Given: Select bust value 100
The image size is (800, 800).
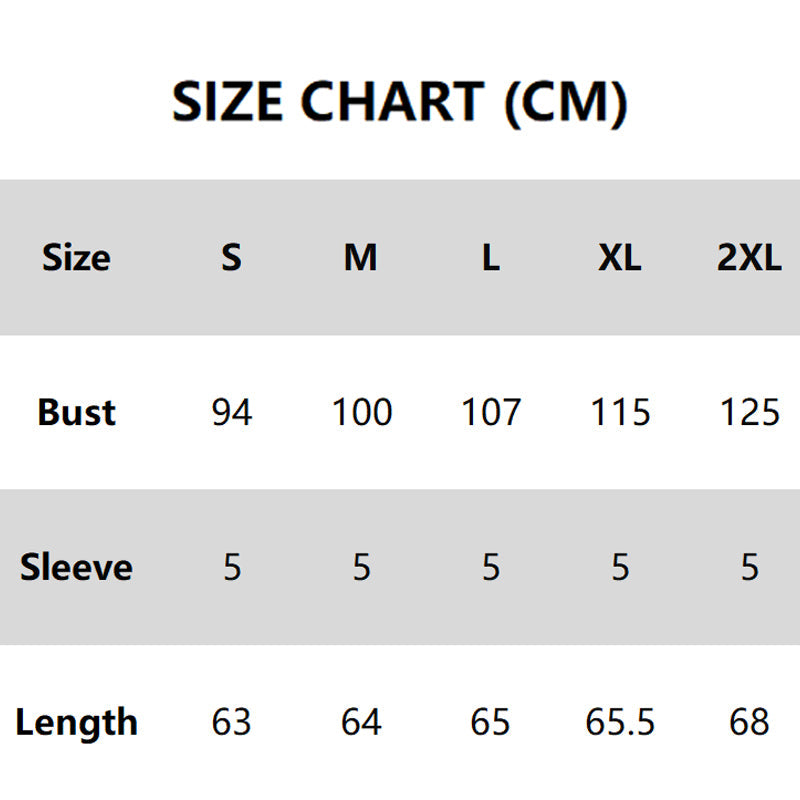Looking at the screenshot, I should (x=361, y=412).
